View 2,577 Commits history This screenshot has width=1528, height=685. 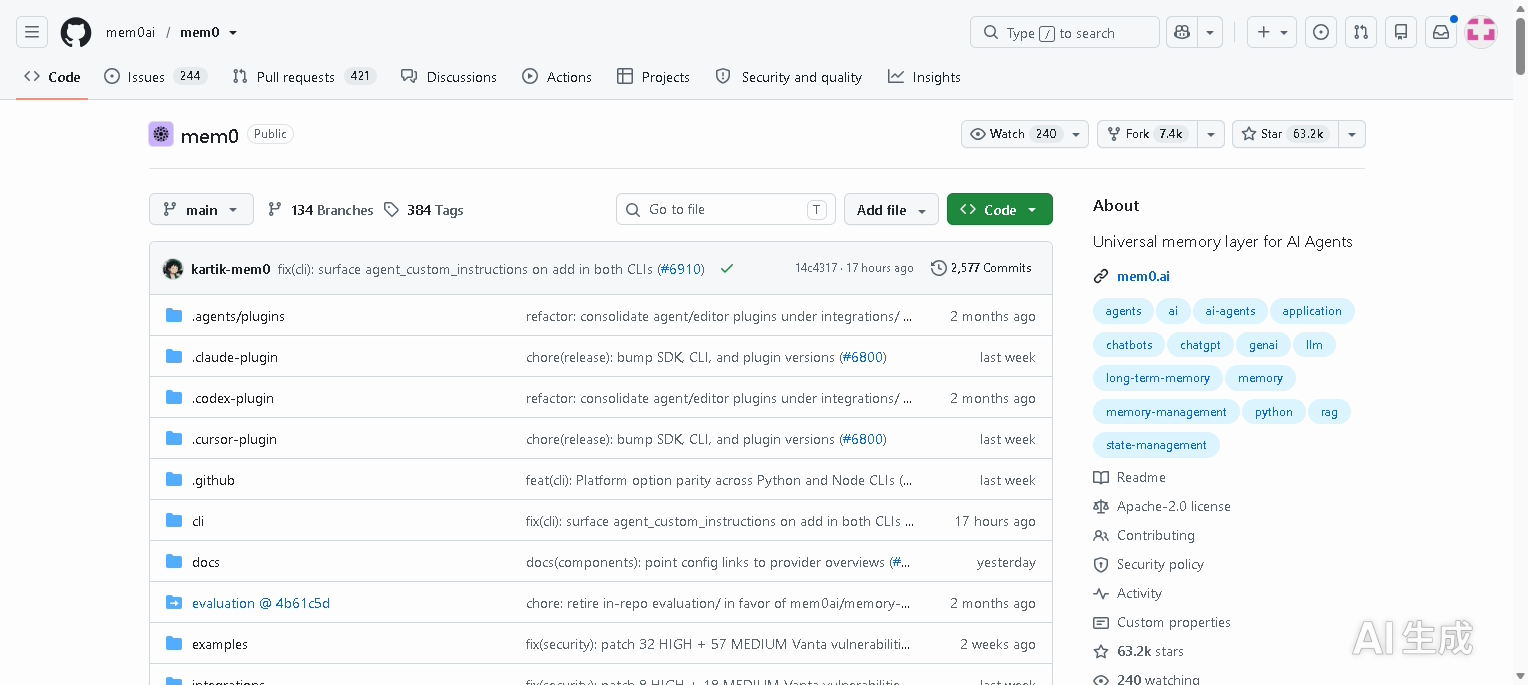981,268
